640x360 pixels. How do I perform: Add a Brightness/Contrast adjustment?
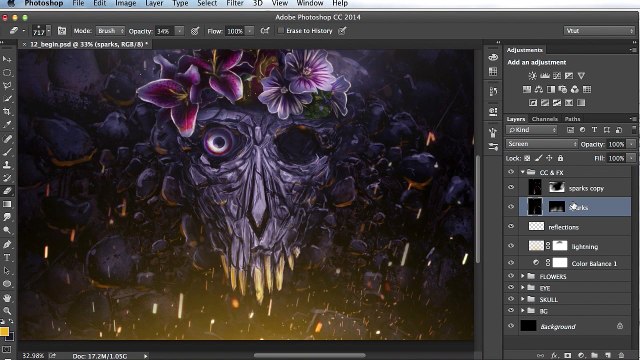532,76
